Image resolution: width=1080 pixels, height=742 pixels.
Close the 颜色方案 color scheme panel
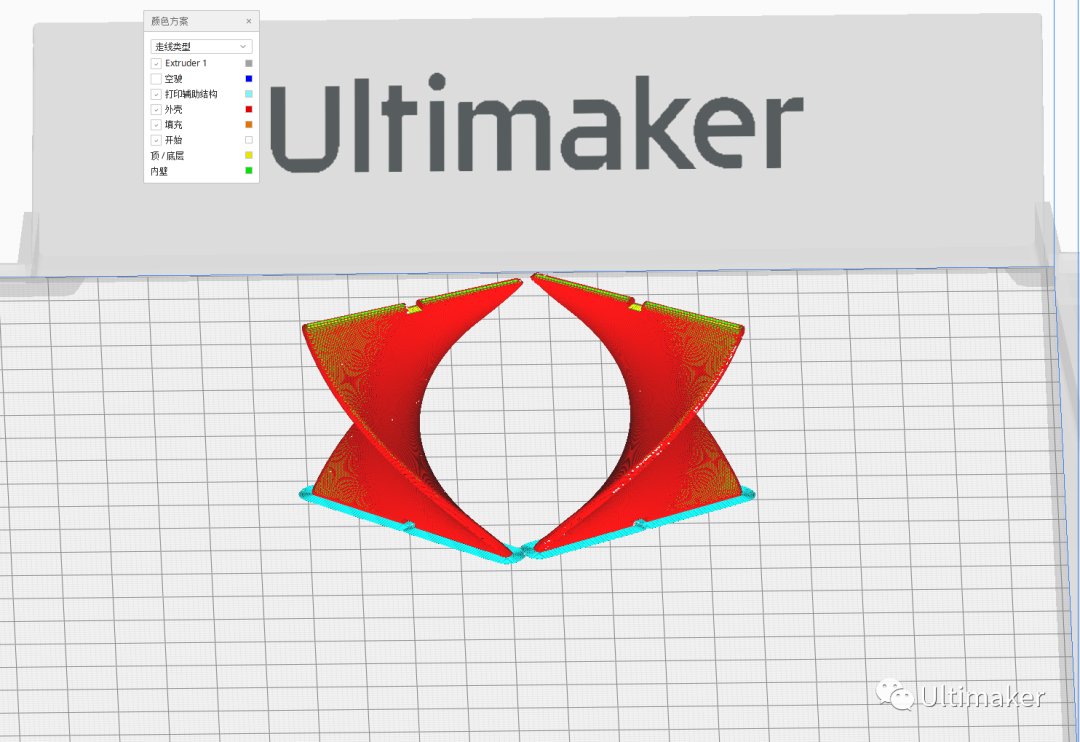tap(249, 21)
